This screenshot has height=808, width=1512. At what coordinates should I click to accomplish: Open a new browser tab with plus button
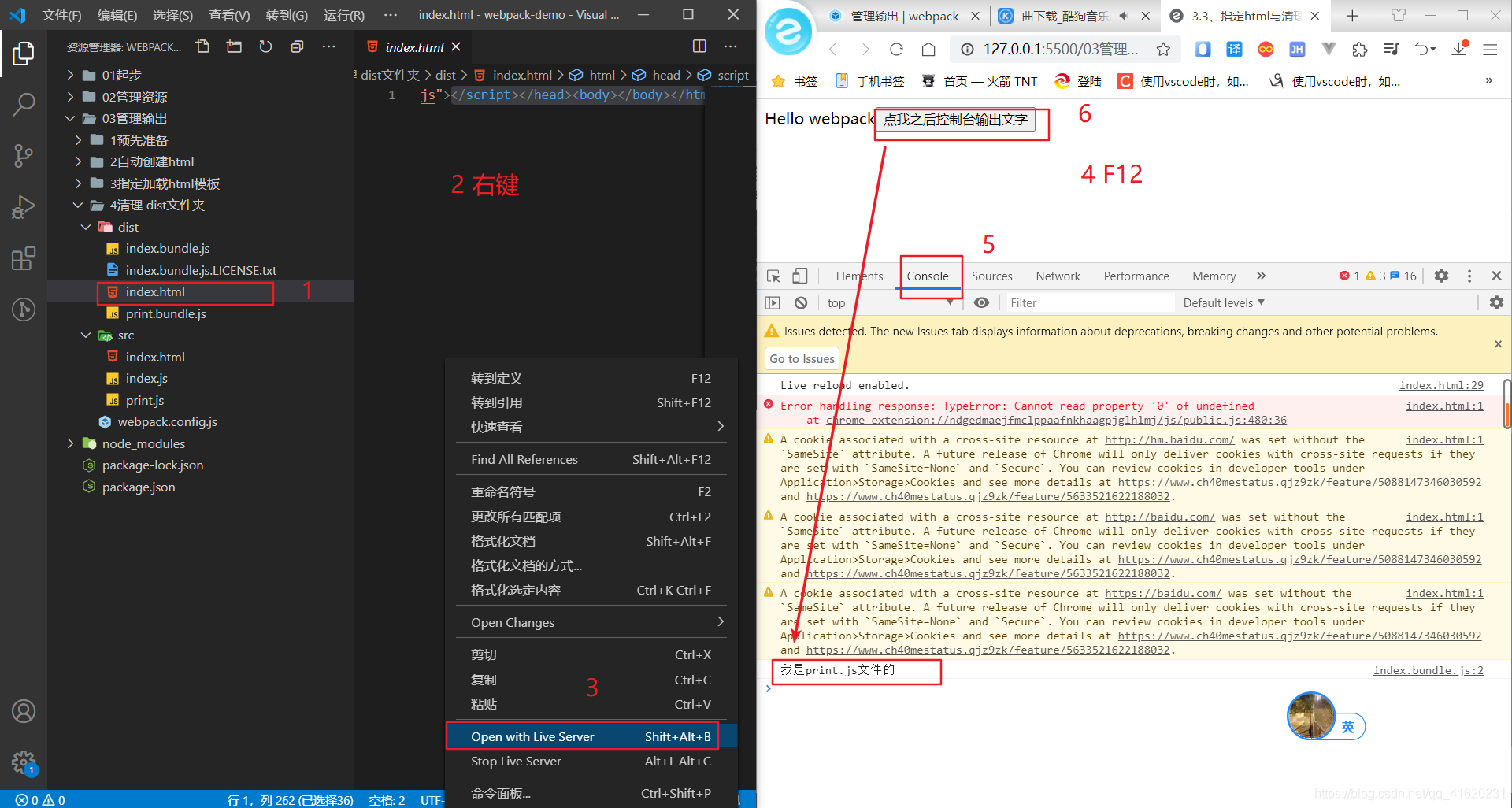(1352, 16)
